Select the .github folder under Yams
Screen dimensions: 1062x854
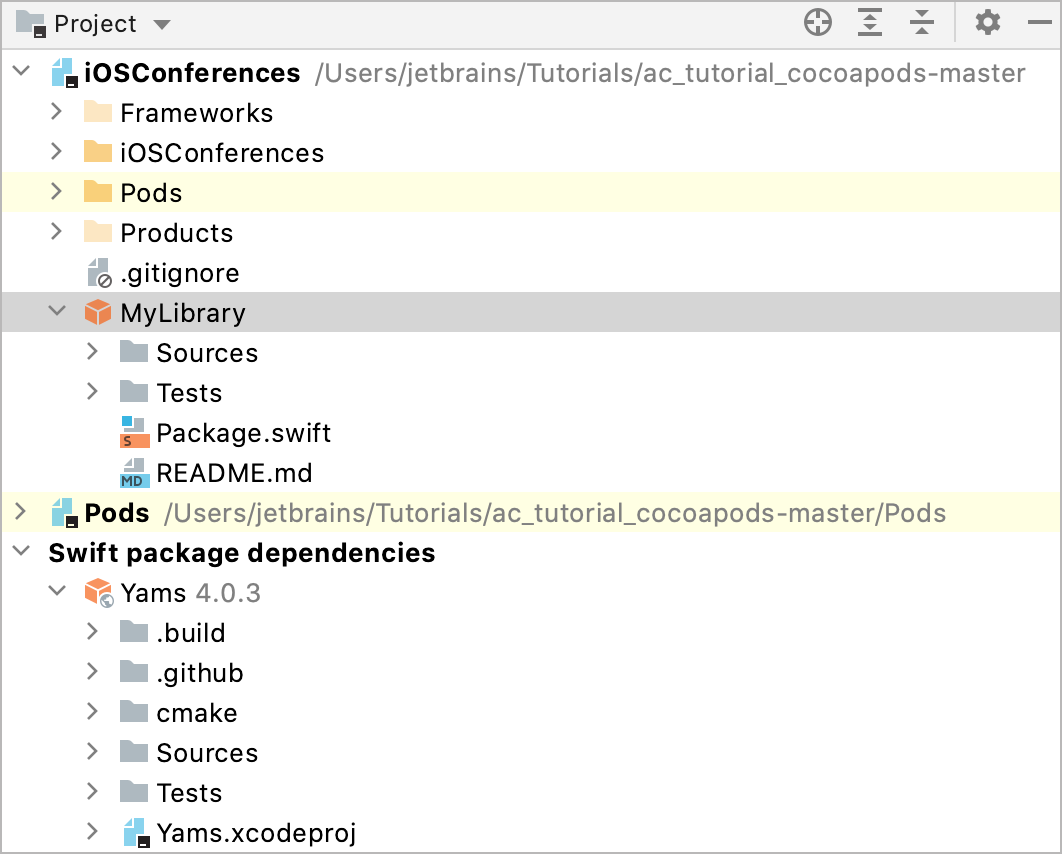(199, 673)
